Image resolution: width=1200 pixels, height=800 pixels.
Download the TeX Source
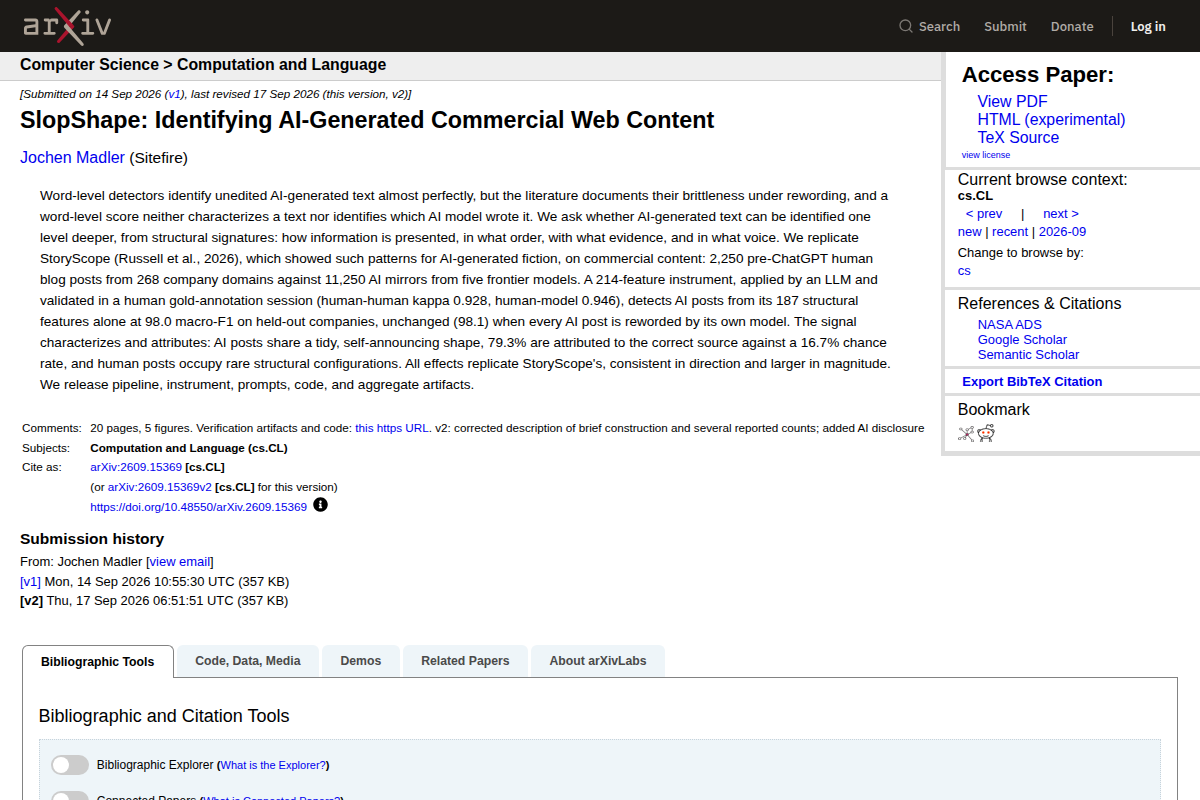coord(1018,137)
